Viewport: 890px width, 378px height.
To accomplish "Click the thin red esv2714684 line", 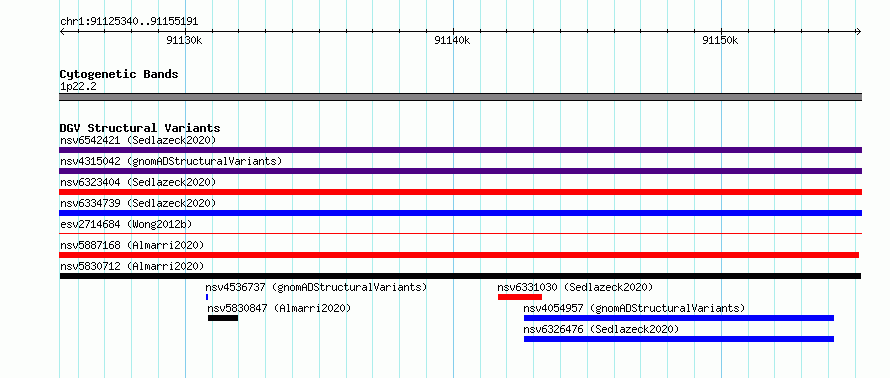I will [460, 233].
